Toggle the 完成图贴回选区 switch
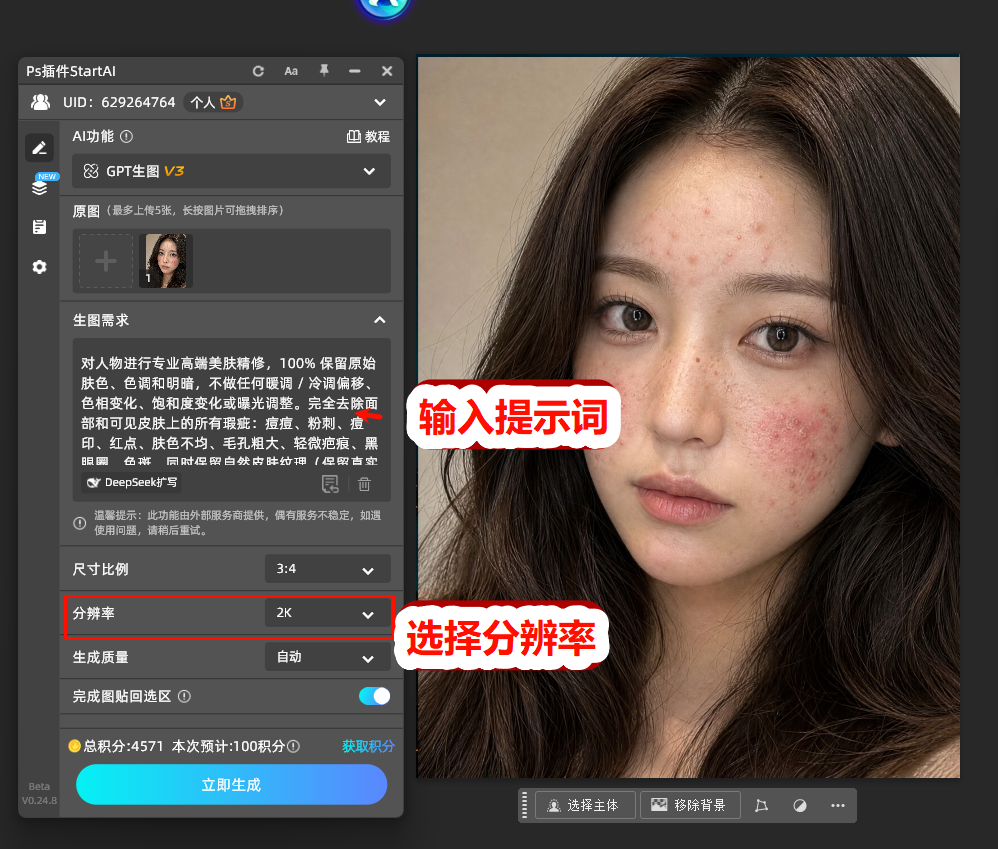Viewport: 998px width, 849px height. tap(374, 696)
